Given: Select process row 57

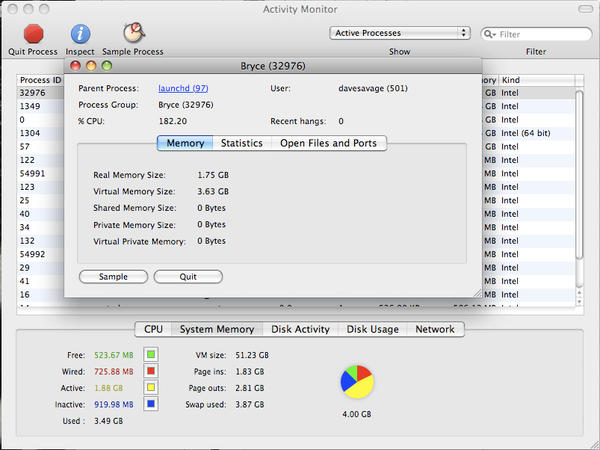Looking at the screenshot, I should (x=41, y=147).
